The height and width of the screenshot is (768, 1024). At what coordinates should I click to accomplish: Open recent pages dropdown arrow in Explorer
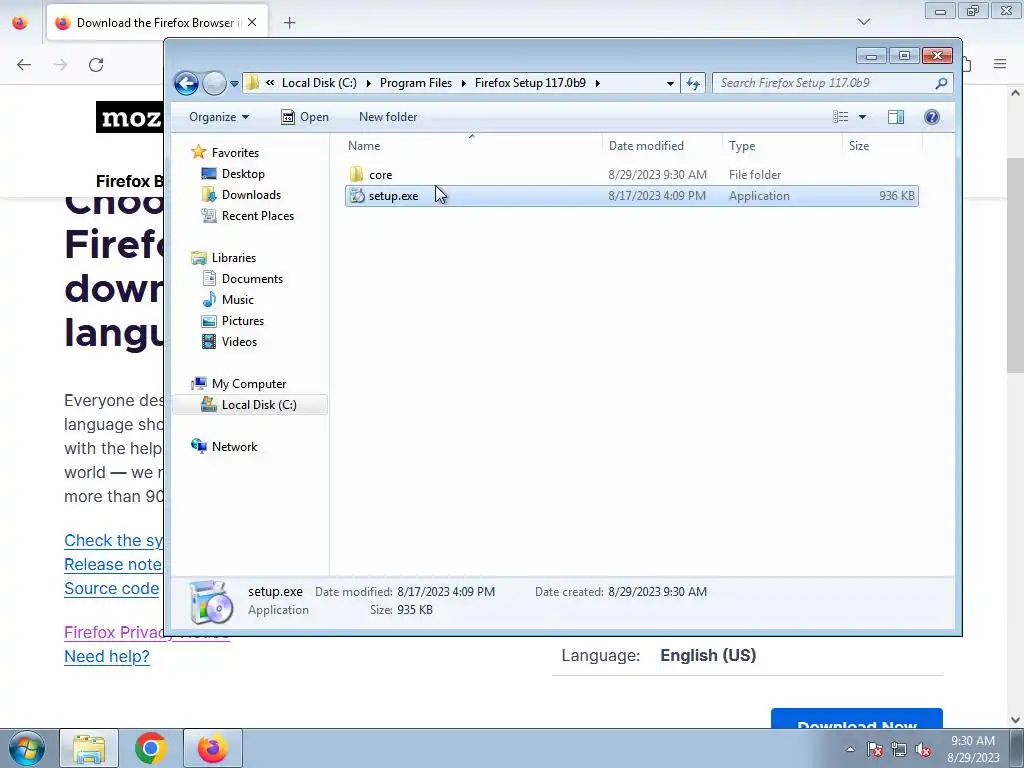point(234,84)
